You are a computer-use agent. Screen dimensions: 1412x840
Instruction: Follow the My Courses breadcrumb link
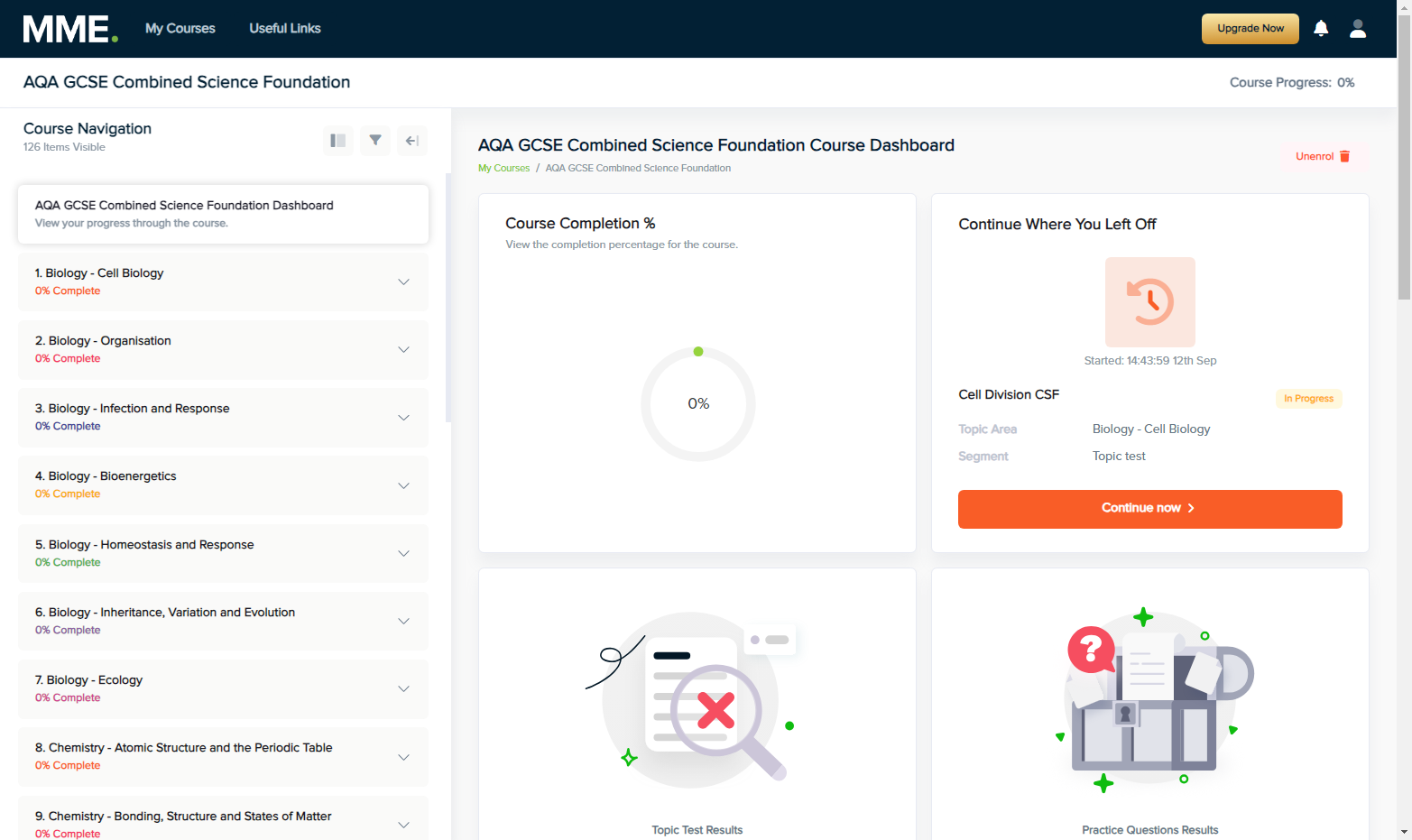point(503,168)
